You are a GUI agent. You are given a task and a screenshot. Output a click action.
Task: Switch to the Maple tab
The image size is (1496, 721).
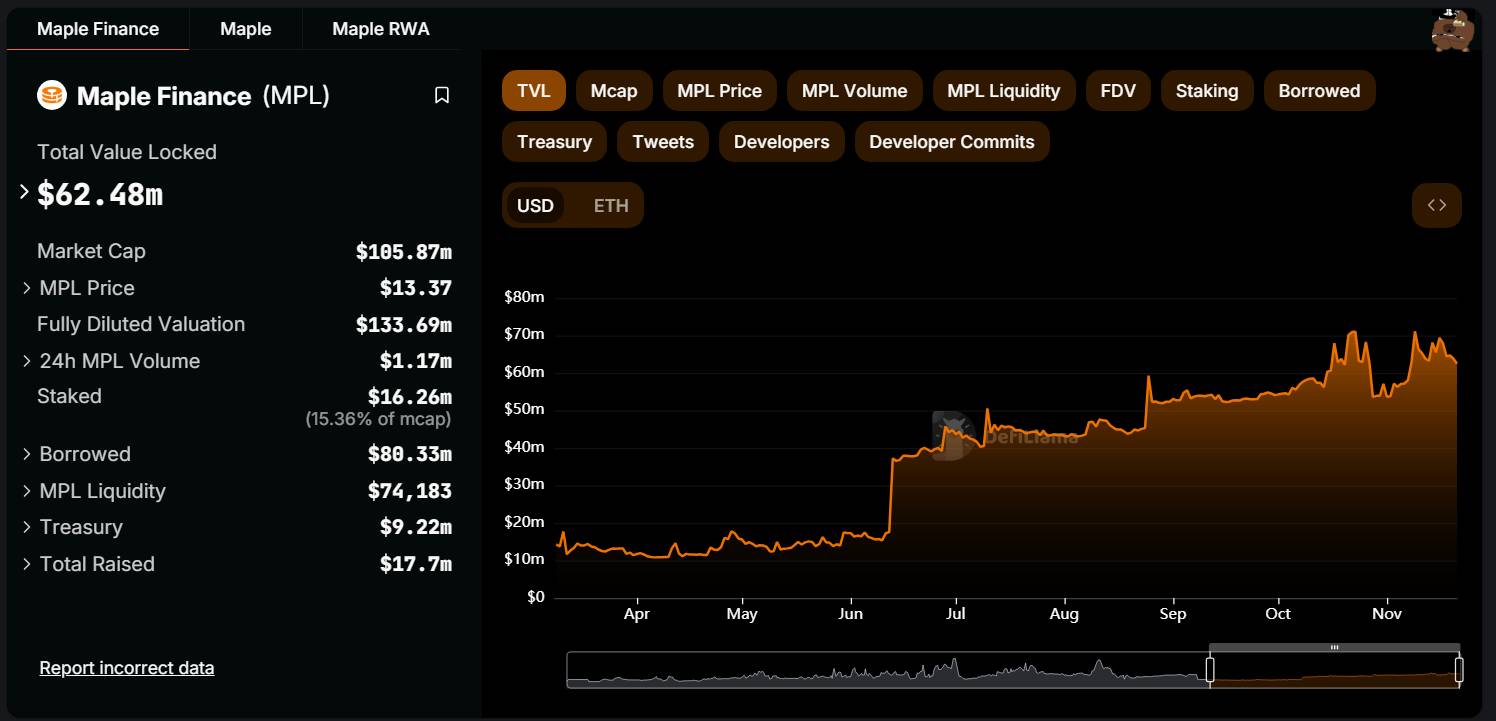point(246,29)
